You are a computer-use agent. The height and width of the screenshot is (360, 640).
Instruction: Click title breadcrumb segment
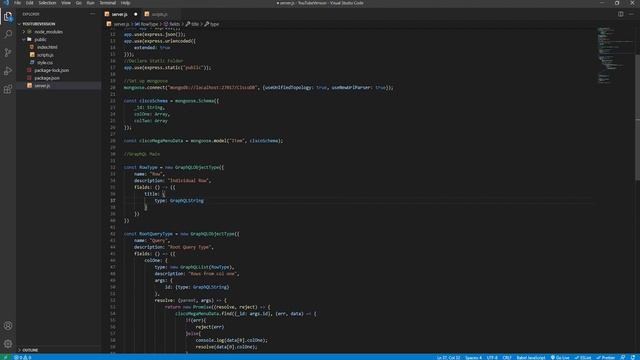pyautogui.click(x=192, y=24)
